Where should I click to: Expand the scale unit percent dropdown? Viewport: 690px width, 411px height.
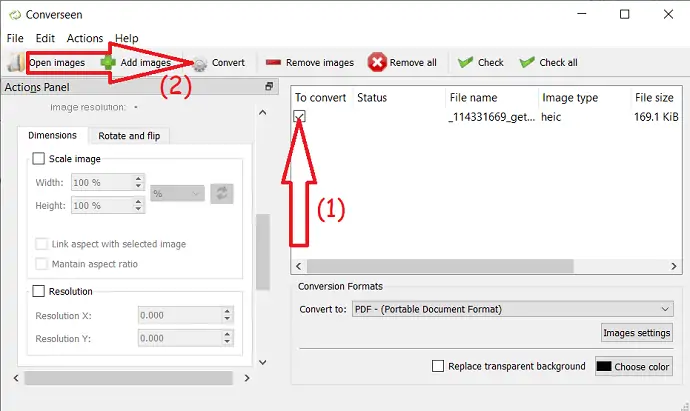coord(178,193)
